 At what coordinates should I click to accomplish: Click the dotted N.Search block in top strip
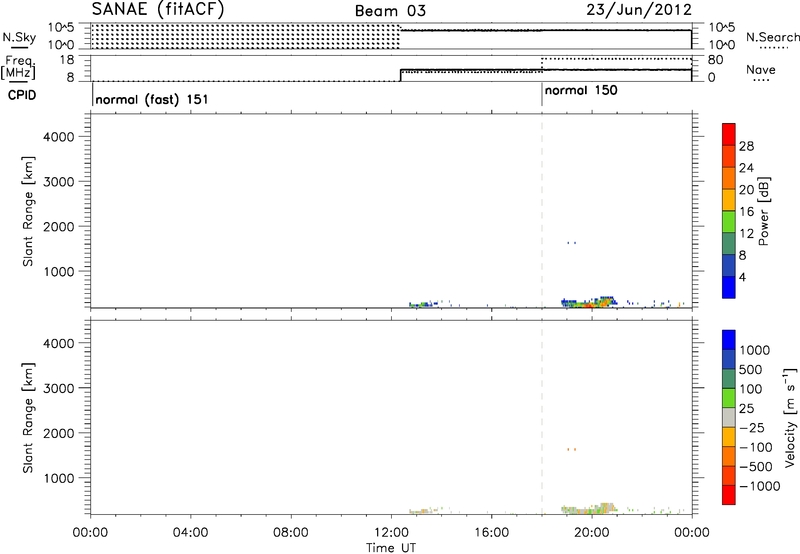coord(245,36)
